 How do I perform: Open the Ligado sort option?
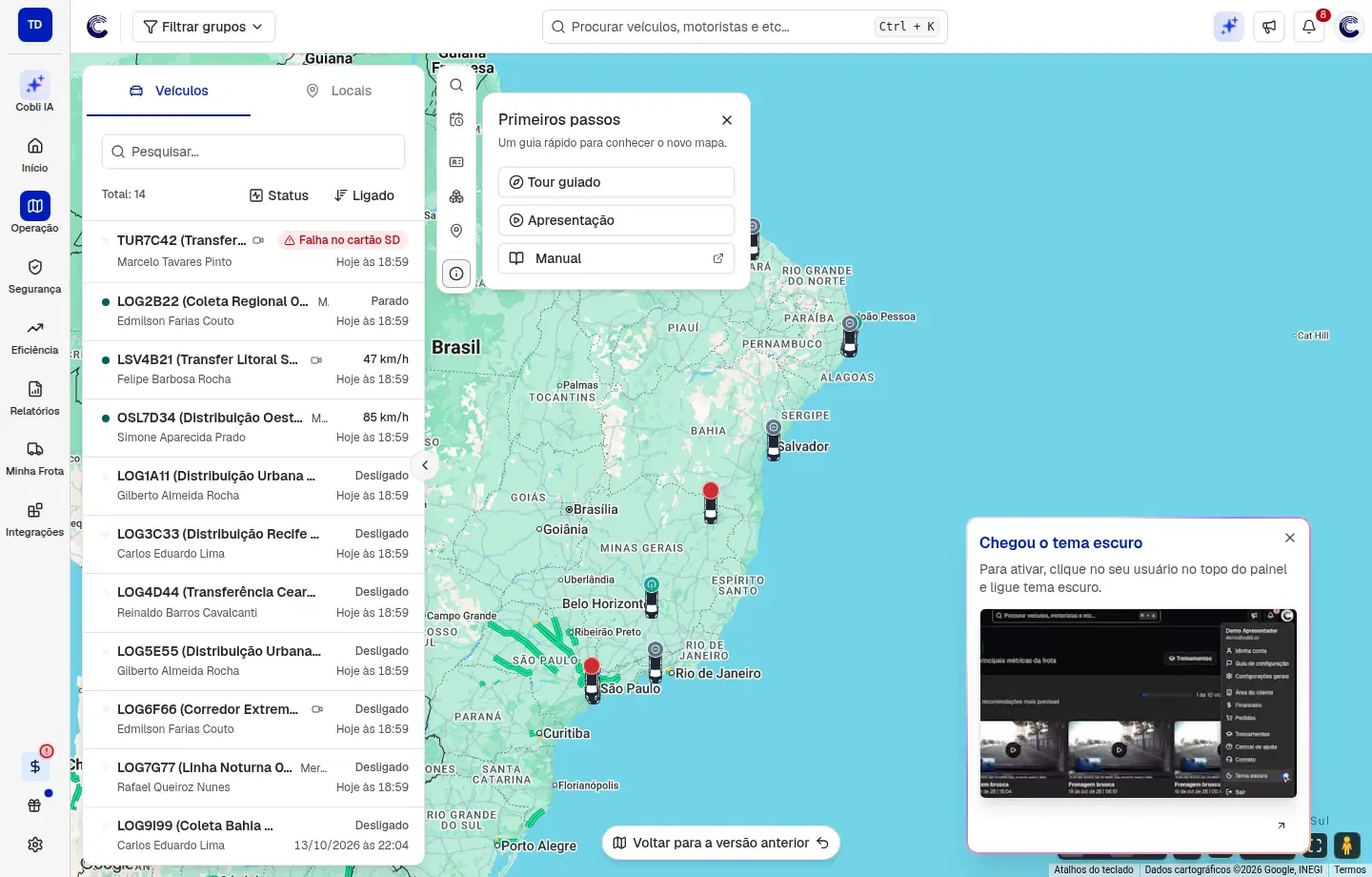(x=364, y=195)
